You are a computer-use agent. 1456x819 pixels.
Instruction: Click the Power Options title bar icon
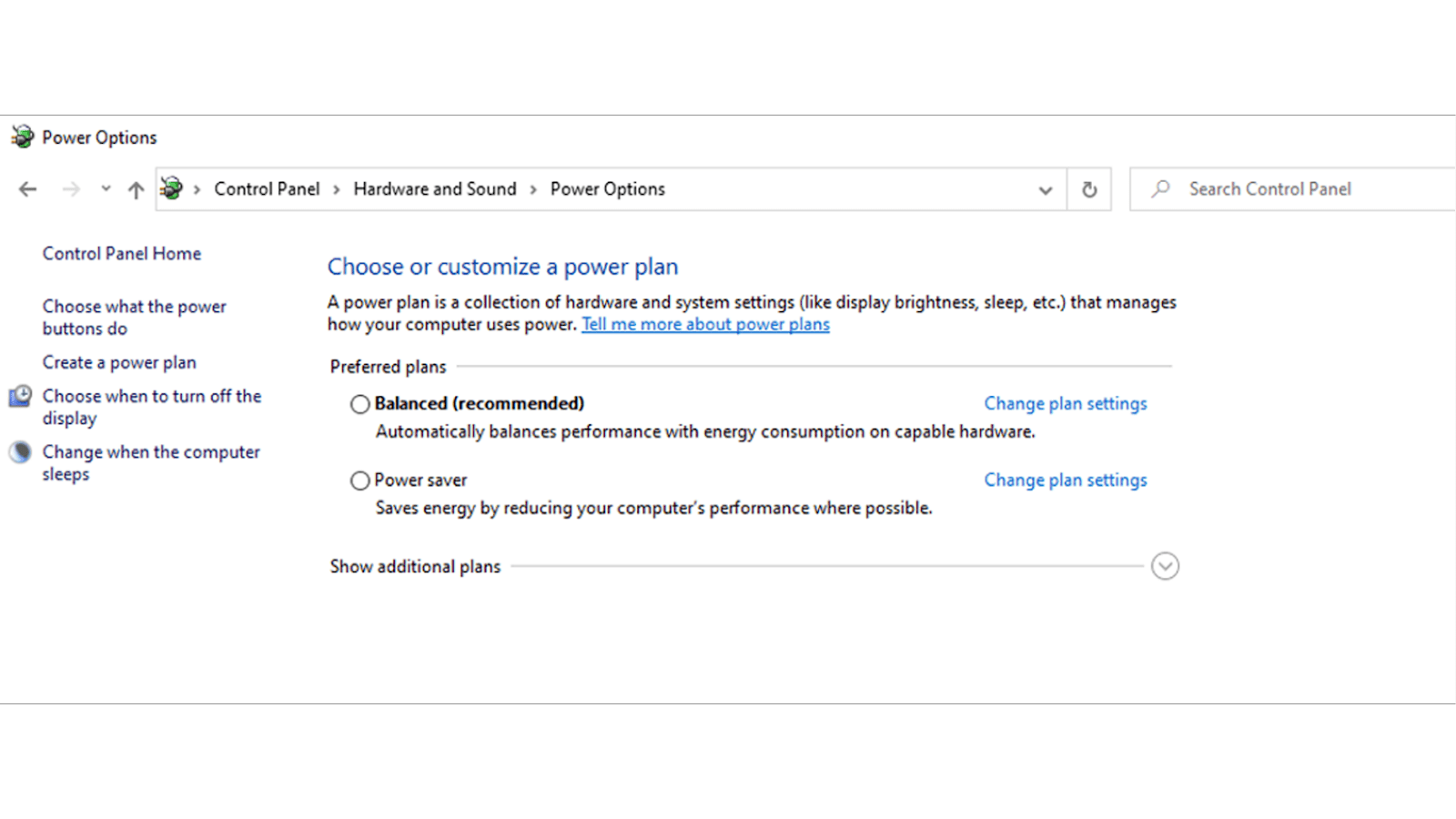coord(22,137)
